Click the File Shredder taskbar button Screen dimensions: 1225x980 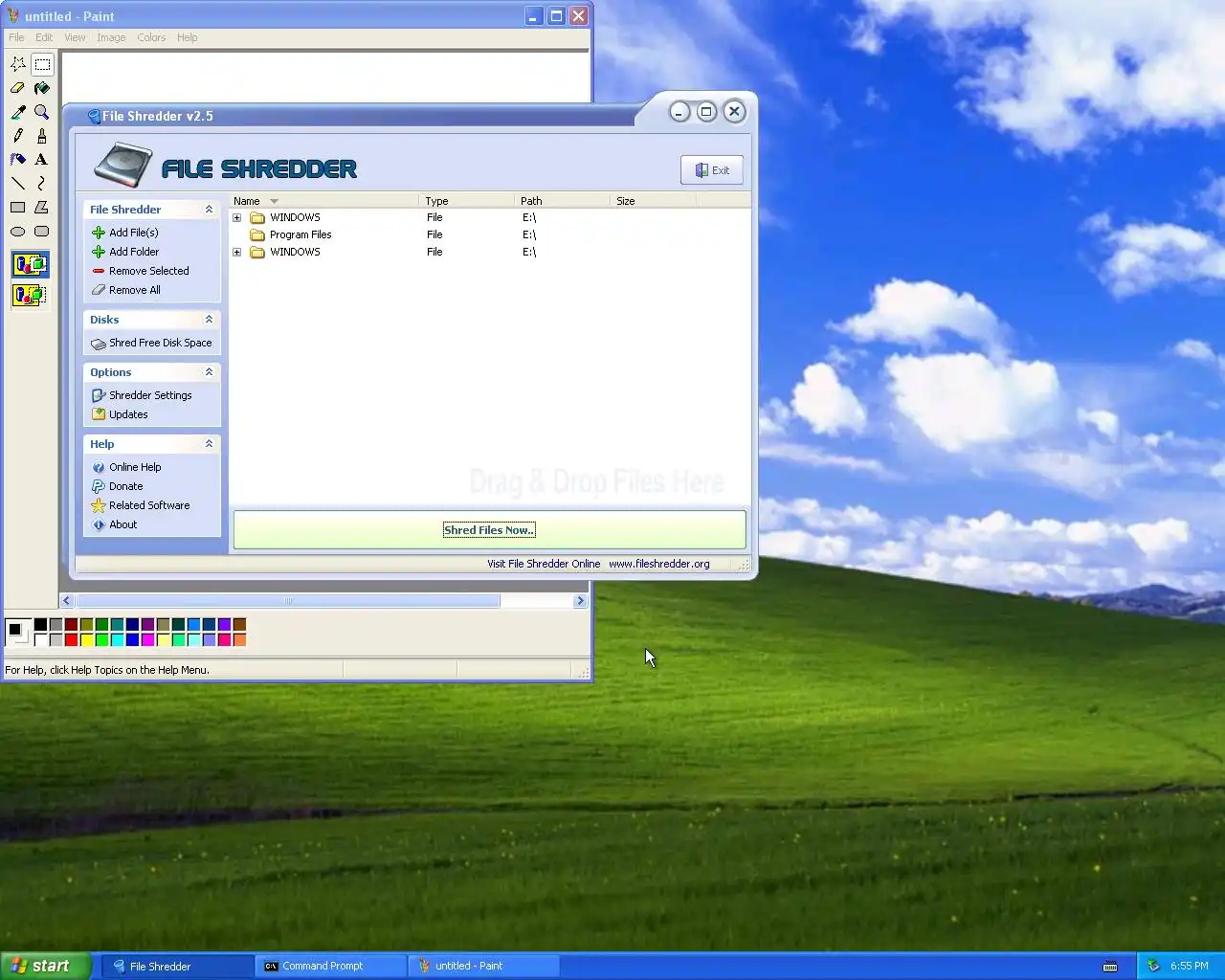point(178,966)
